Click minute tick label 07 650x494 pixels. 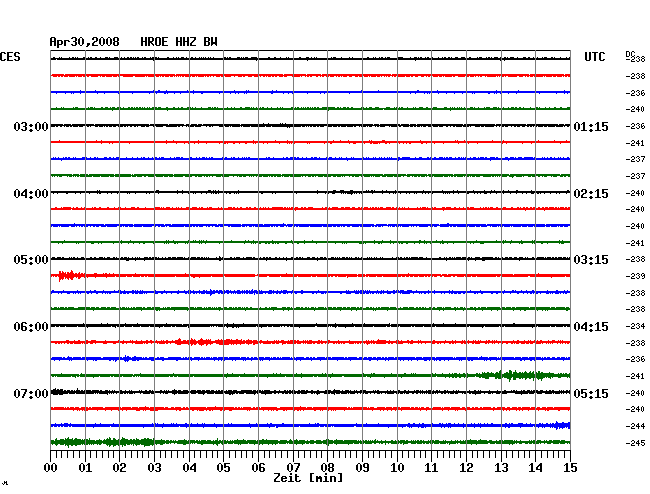click(x=293, y=468)
